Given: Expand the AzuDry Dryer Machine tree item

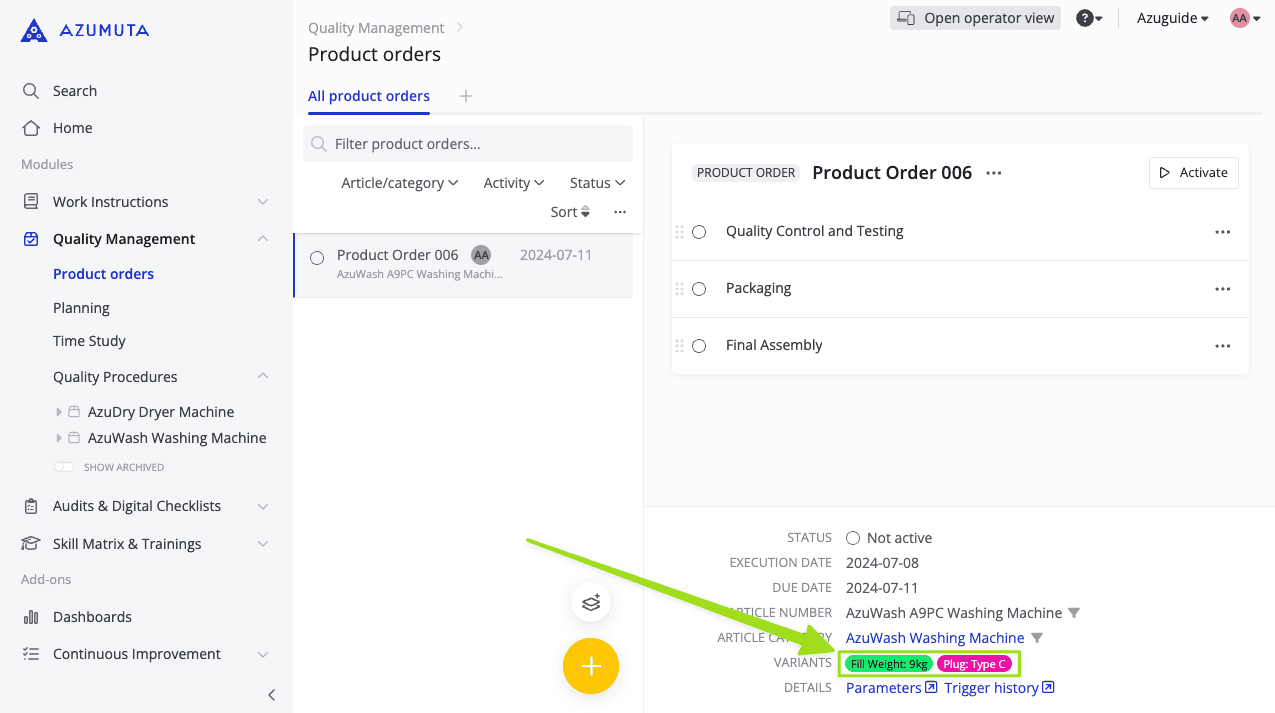Looking at the screenshot, I should coord(59,412).
